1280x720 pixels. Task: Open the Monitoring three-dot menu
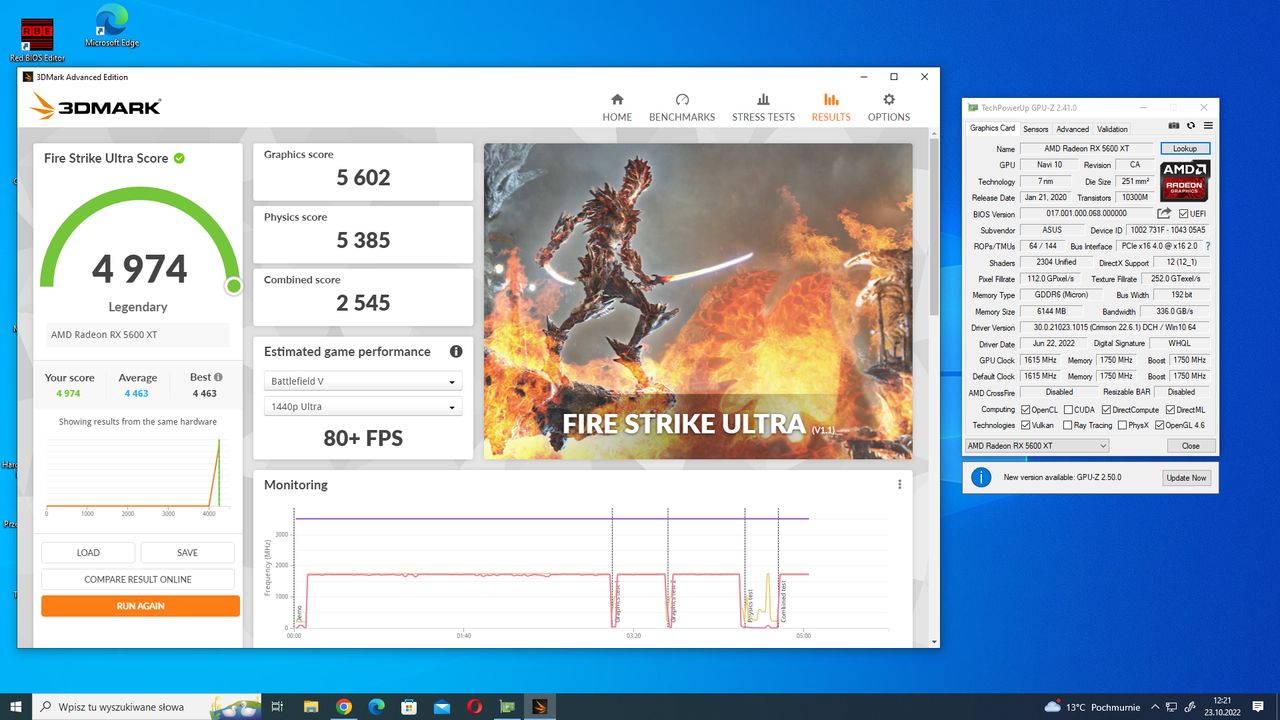coord(899,485)
